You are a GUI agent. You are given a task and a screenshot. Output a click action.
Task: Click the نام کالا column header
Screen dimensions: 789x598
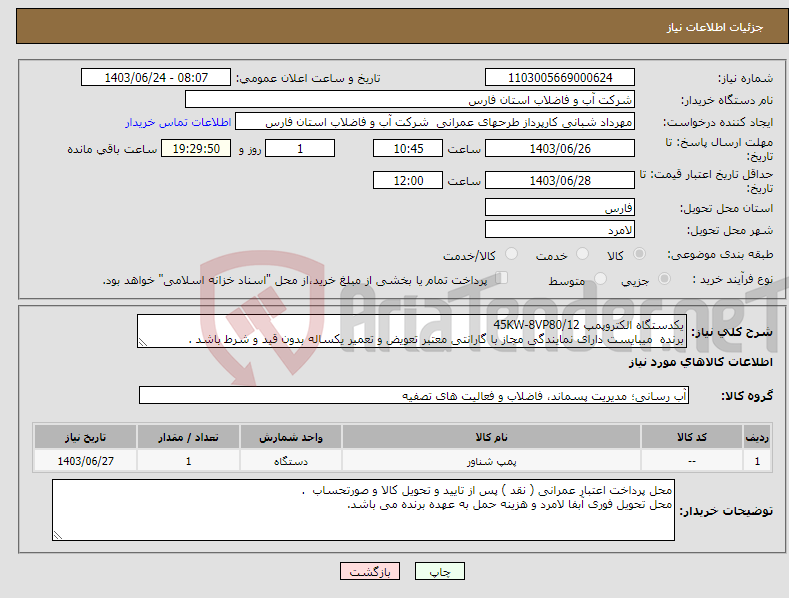pyautogui.click(x=491, y=437)
